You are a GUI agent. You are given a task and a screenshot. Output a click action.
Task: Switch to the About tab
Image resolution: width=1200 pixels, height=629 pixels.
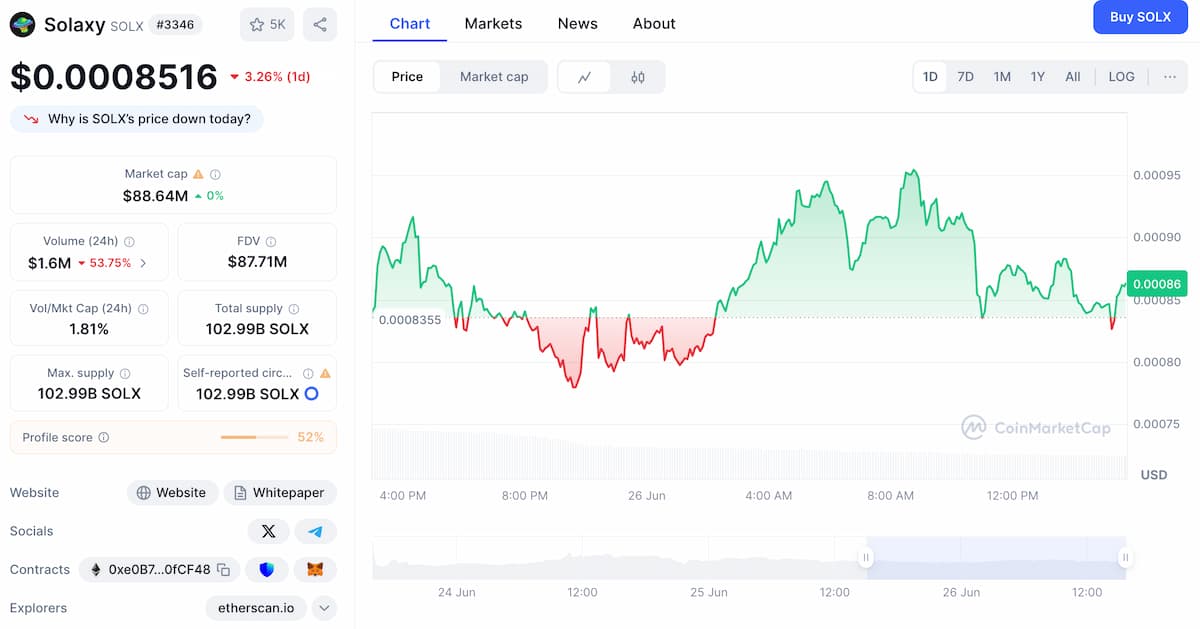(654, 23)
